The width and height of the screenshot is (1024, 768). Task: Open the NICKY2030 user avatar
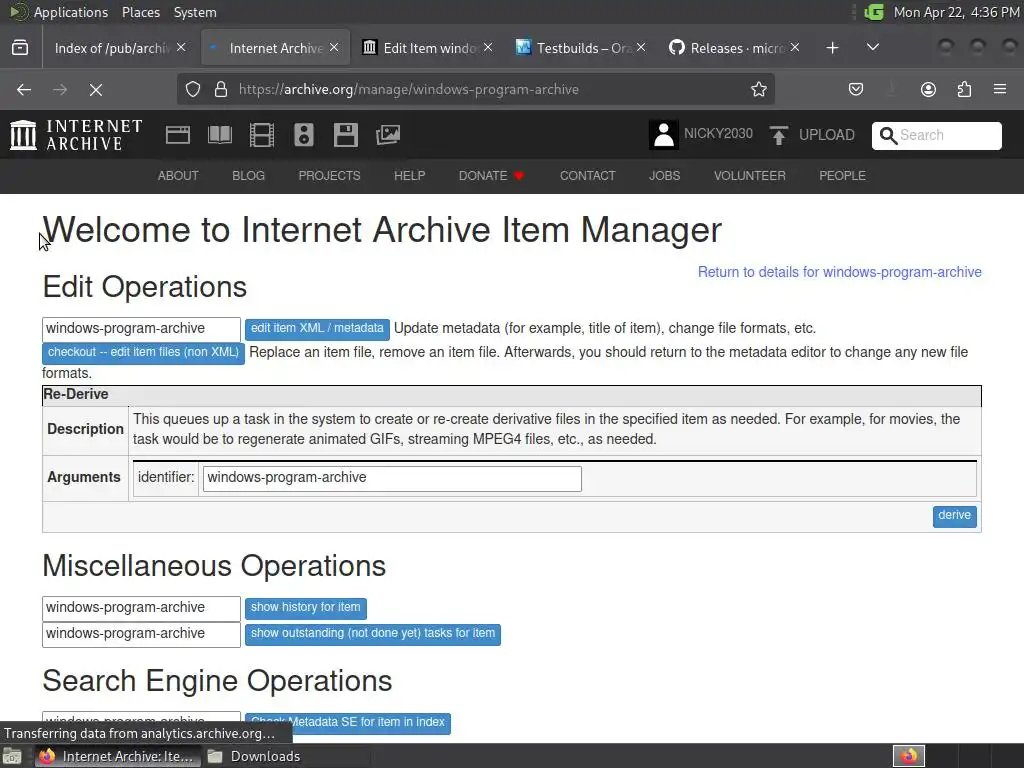[x=664, y=135]
